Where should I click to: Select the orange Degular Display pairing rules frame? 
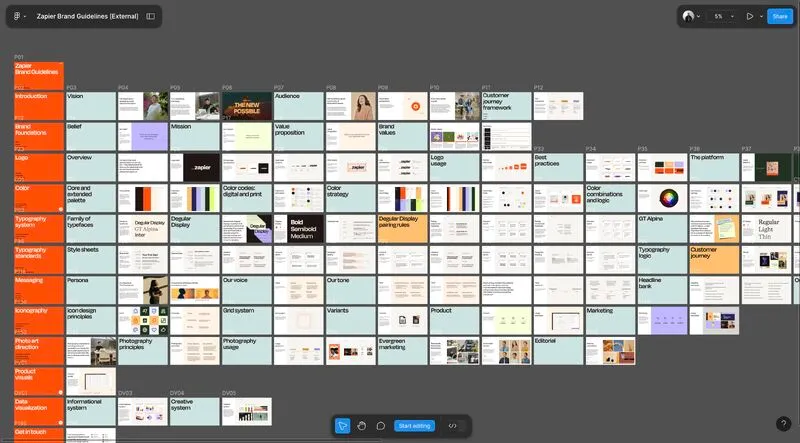tap(402, 229)
